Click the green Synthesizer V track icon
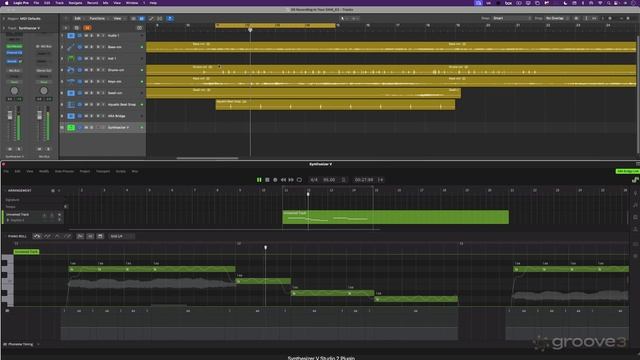The height and width of the screenshot is (360, 640). tap(71, 127)
